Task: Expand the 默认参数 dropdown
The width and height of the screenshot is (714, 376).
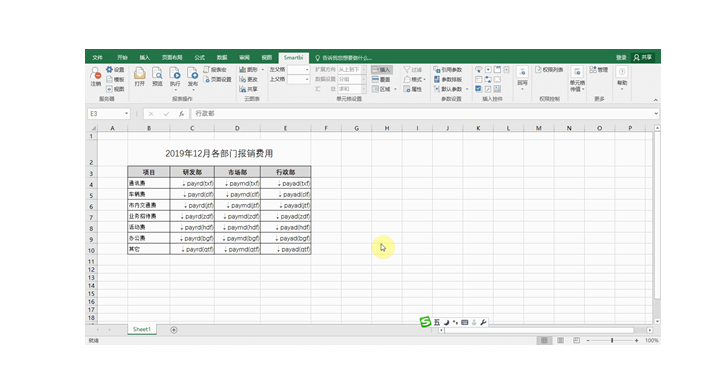Action: click(x=467, y=89)
